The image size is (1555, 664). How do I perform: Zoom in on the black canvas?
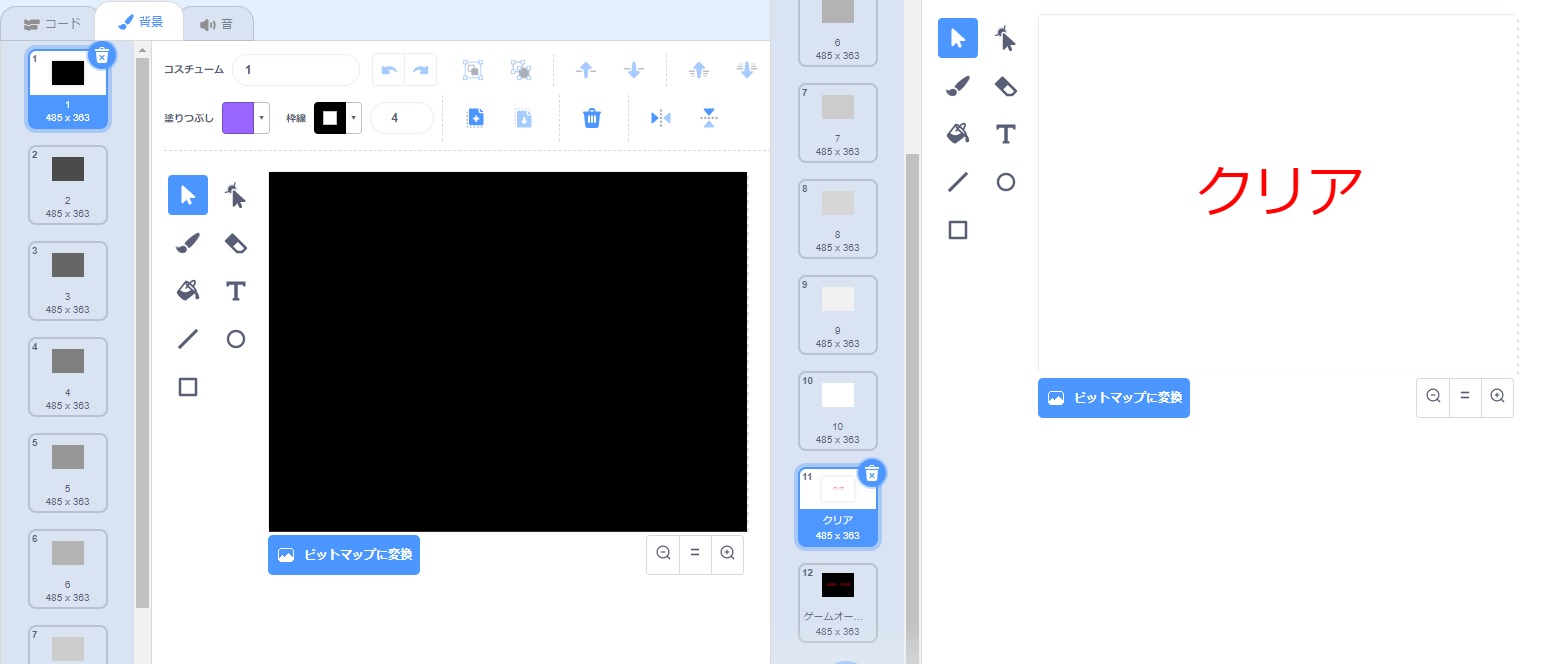pyautogui.click(x=727, y=554)
